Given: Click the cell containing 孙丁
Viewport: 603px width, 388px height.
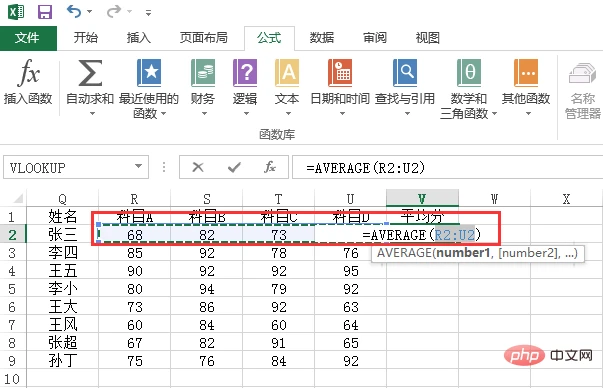Looking at the screenshot, I should pos(62,361).
